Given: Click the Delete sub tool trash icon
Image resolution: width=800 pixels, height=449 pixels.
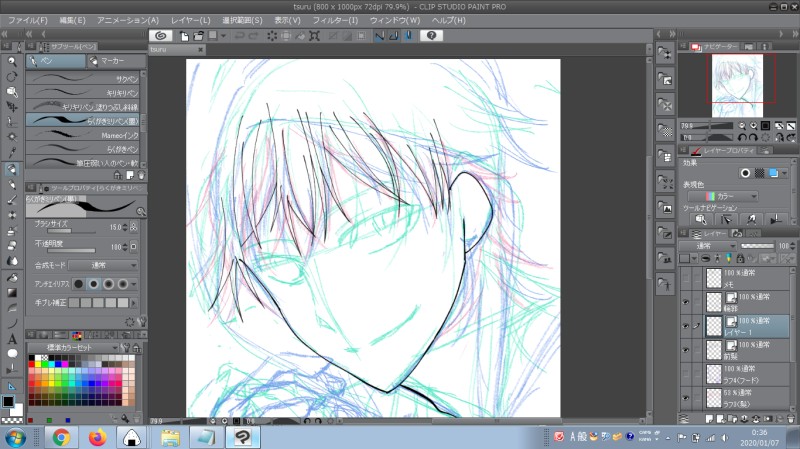Looking at the screenshot, I should 141,175.
